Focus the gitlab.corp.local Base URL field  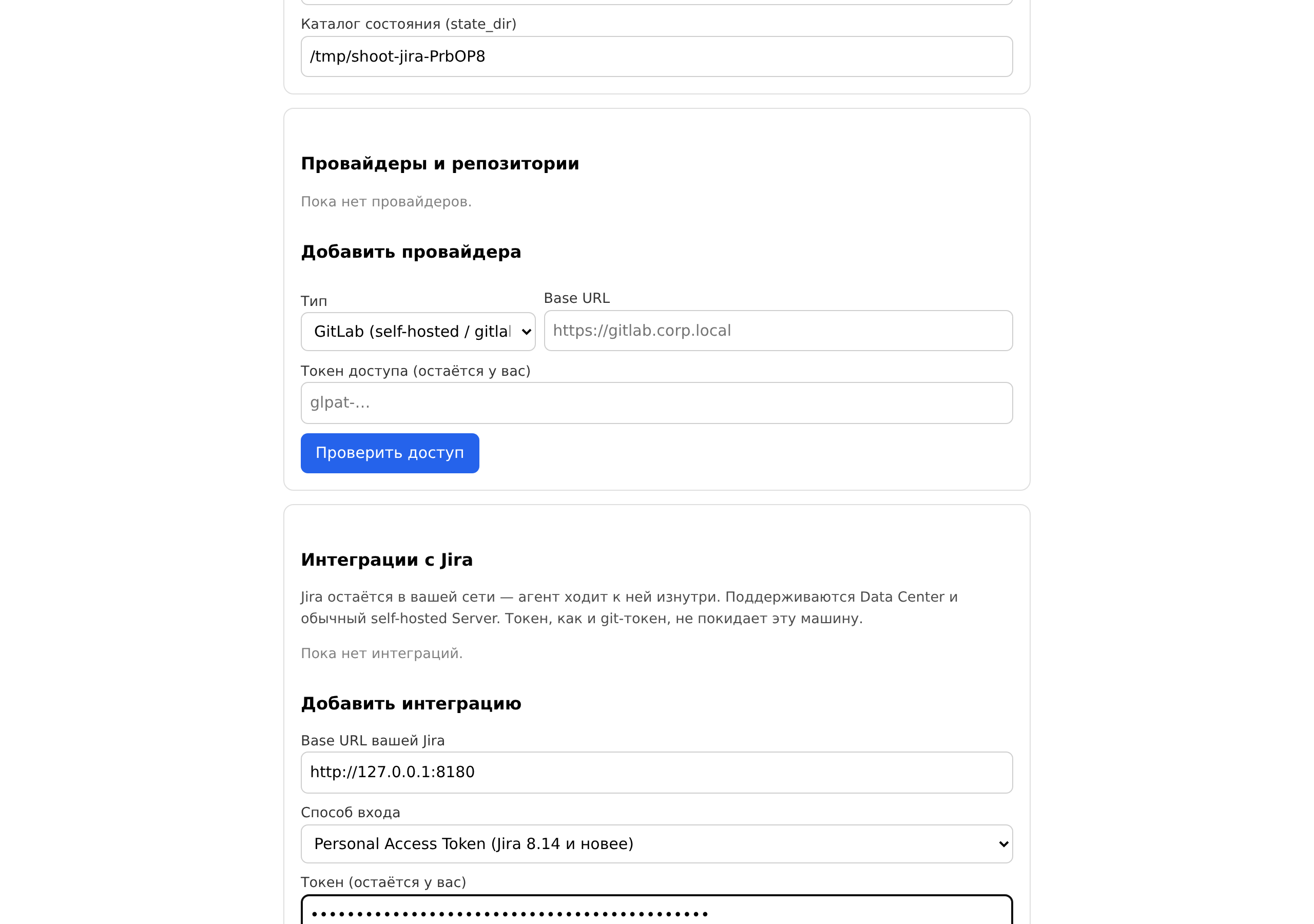778,331
